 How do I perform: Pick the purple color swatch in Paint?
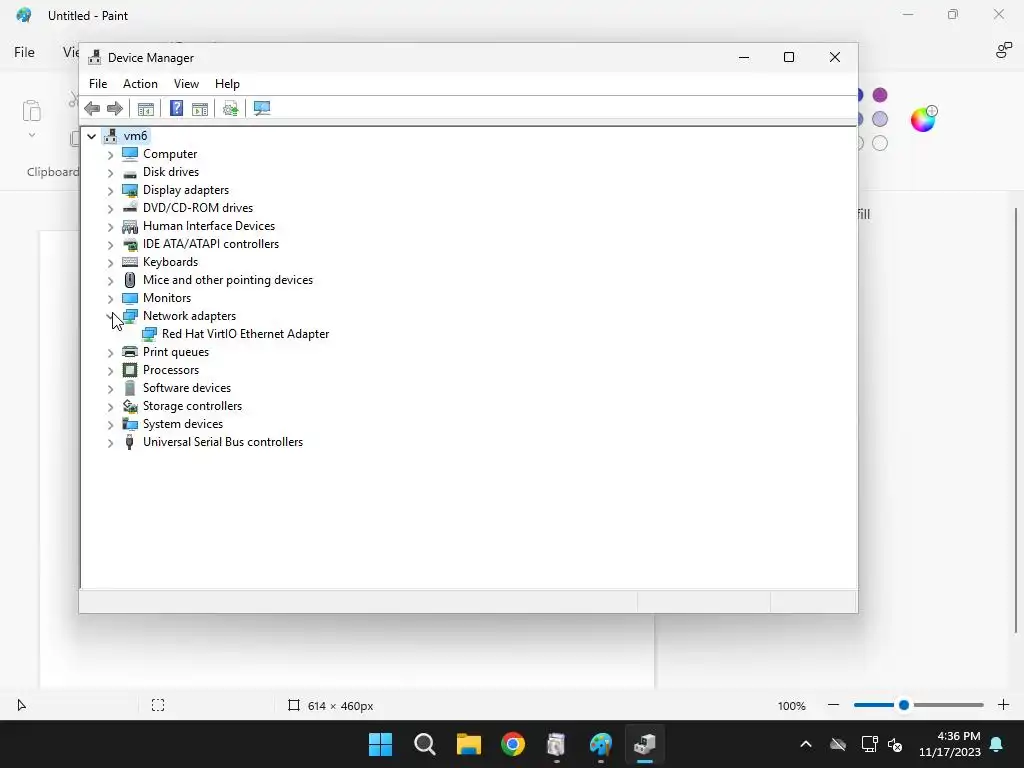880,95
